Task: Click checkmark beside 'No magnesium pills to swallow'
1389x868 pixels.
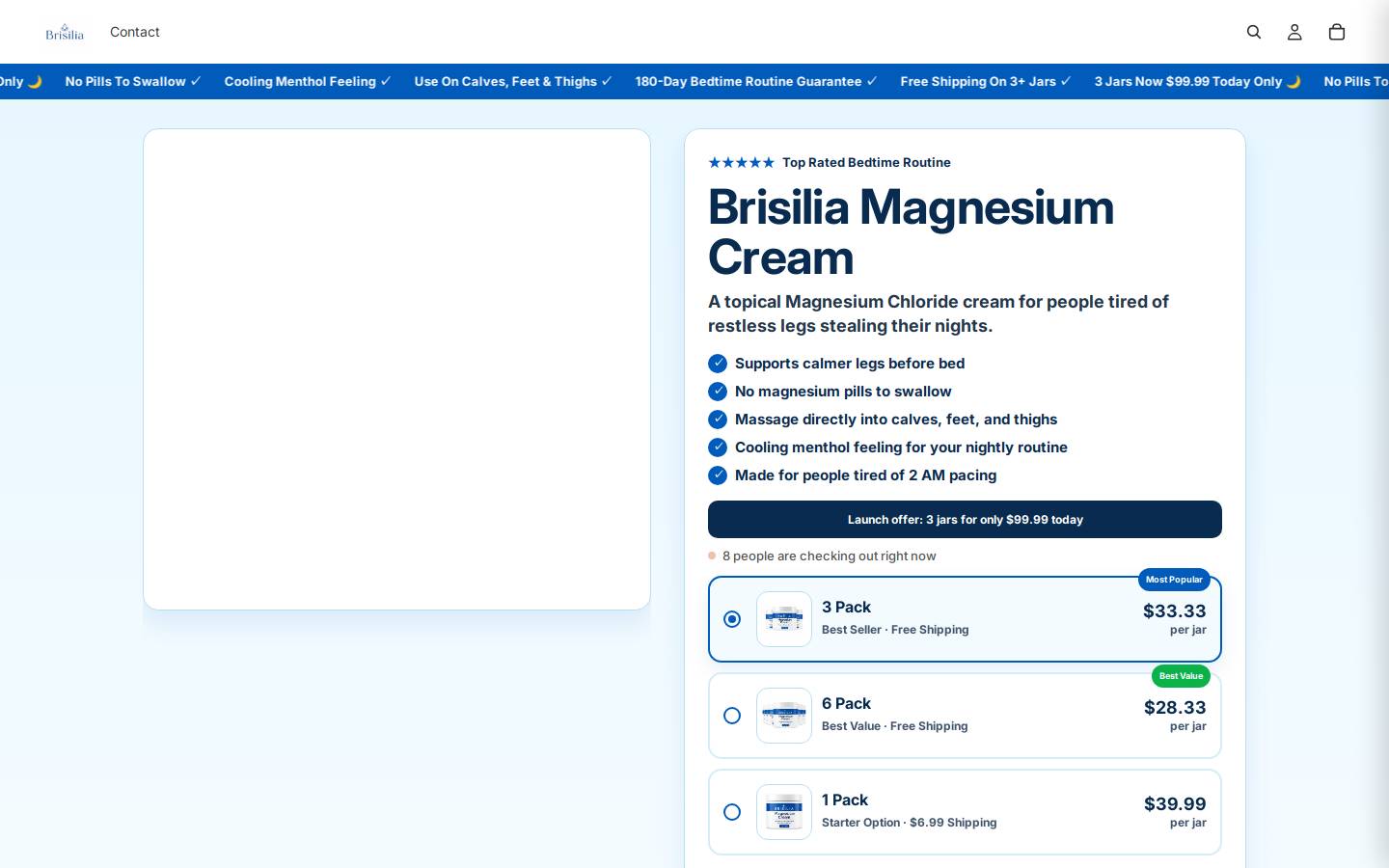Action: [x=718, y=392]
